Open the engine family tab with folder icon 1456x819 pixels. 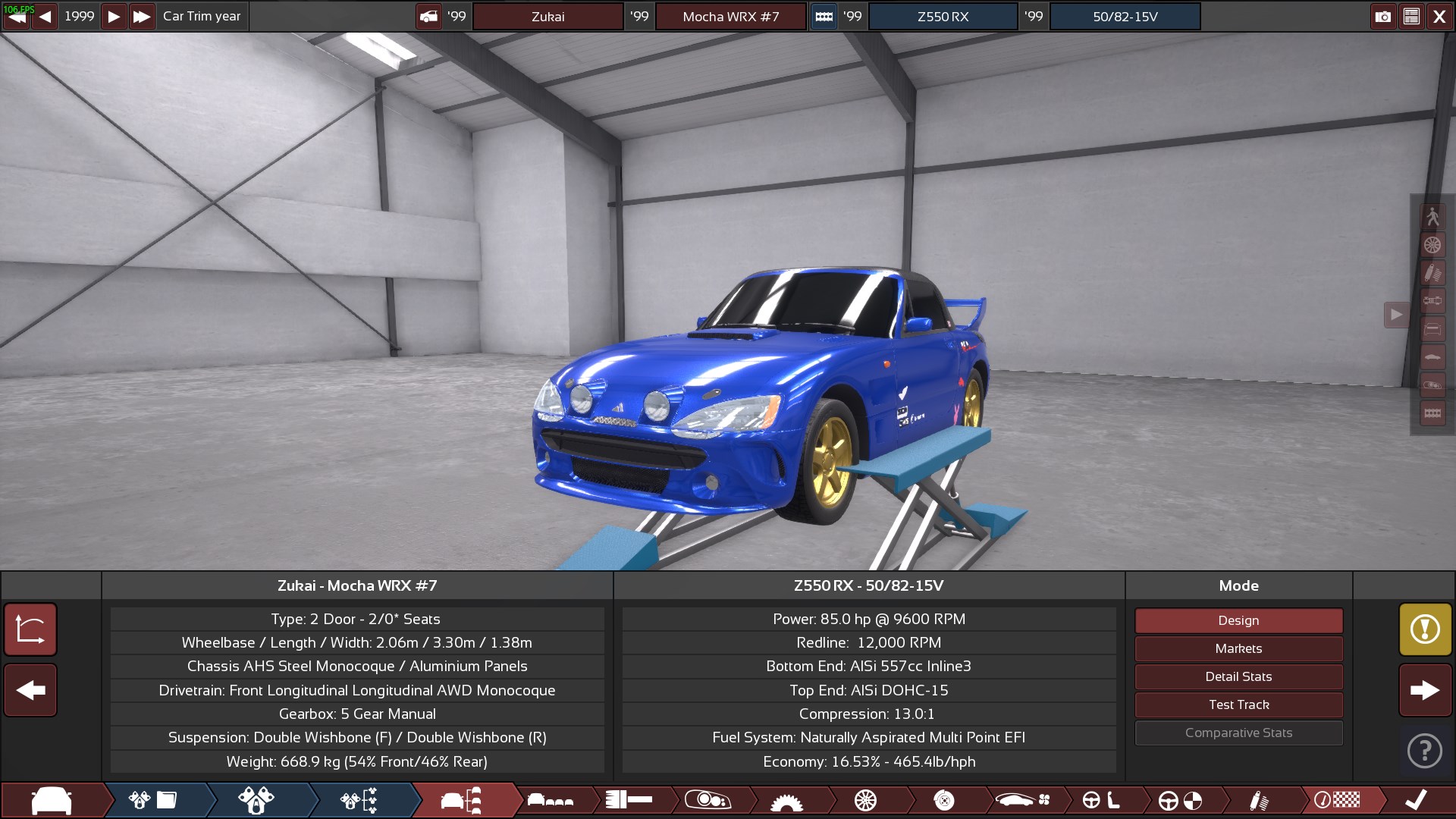pos(154,800)
